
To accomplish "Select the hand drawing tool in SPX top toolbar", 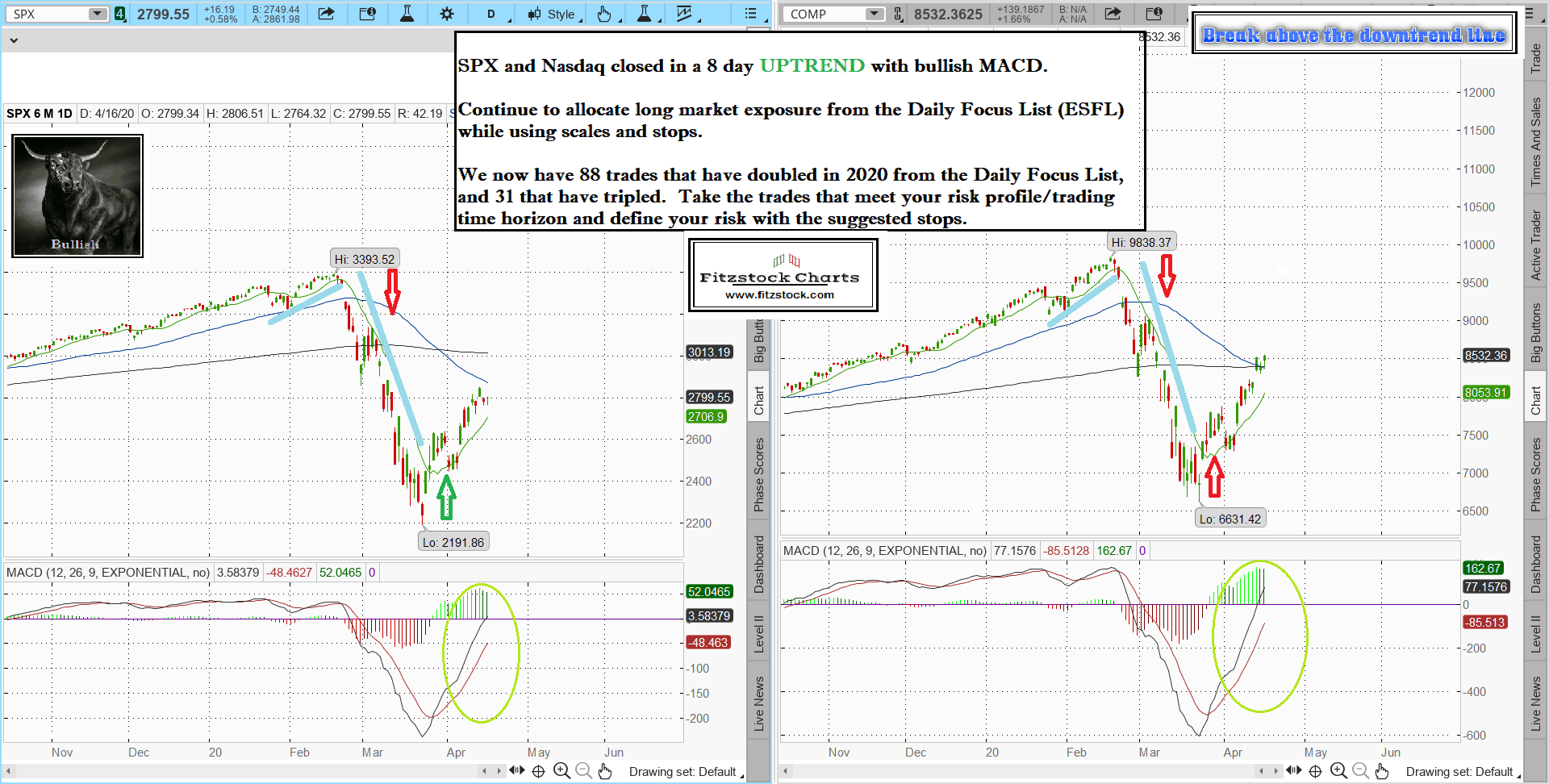I will (604, 14).
